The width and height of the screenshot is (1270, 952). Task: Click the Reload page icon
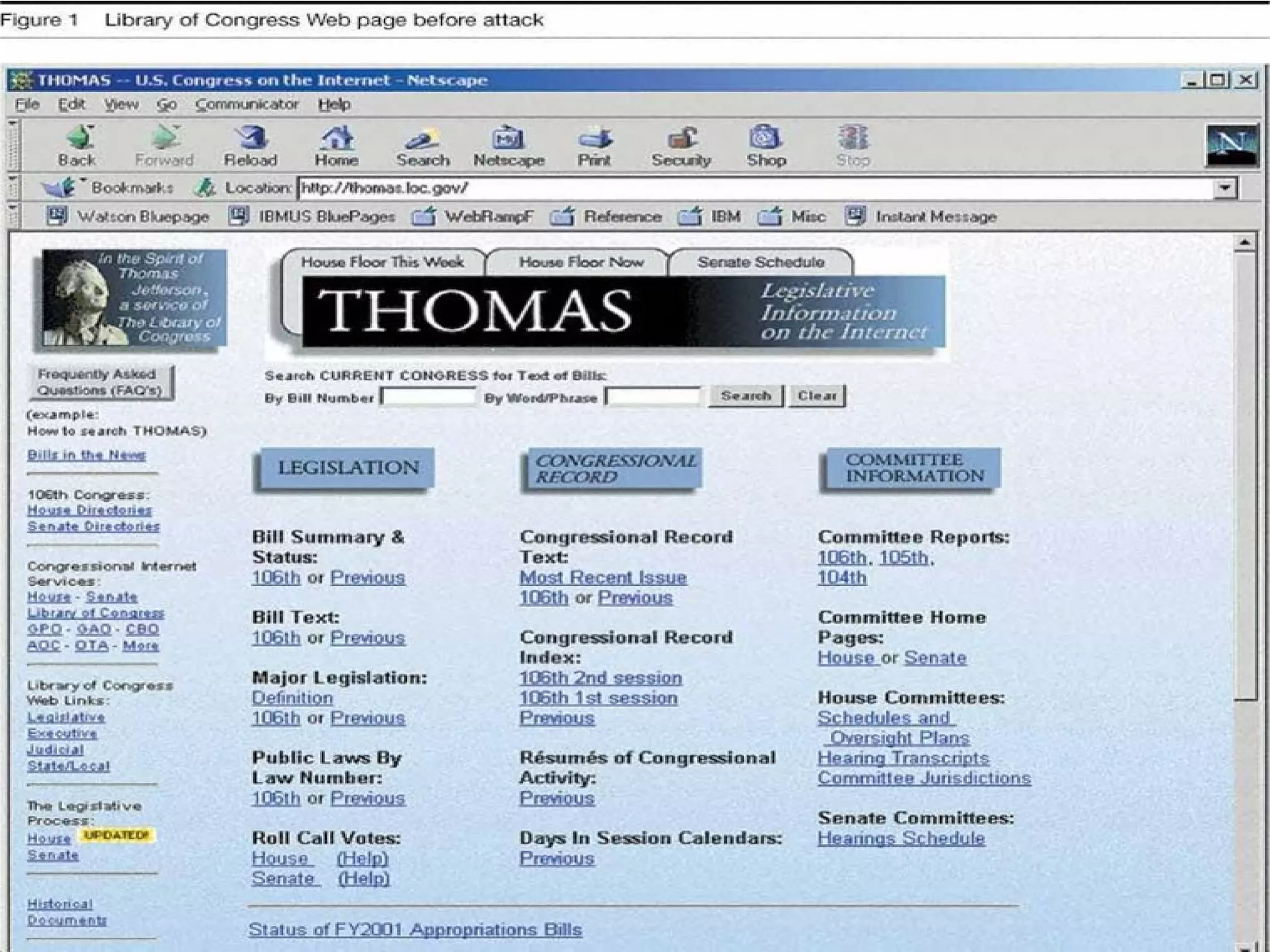click(x=251, y=138)
